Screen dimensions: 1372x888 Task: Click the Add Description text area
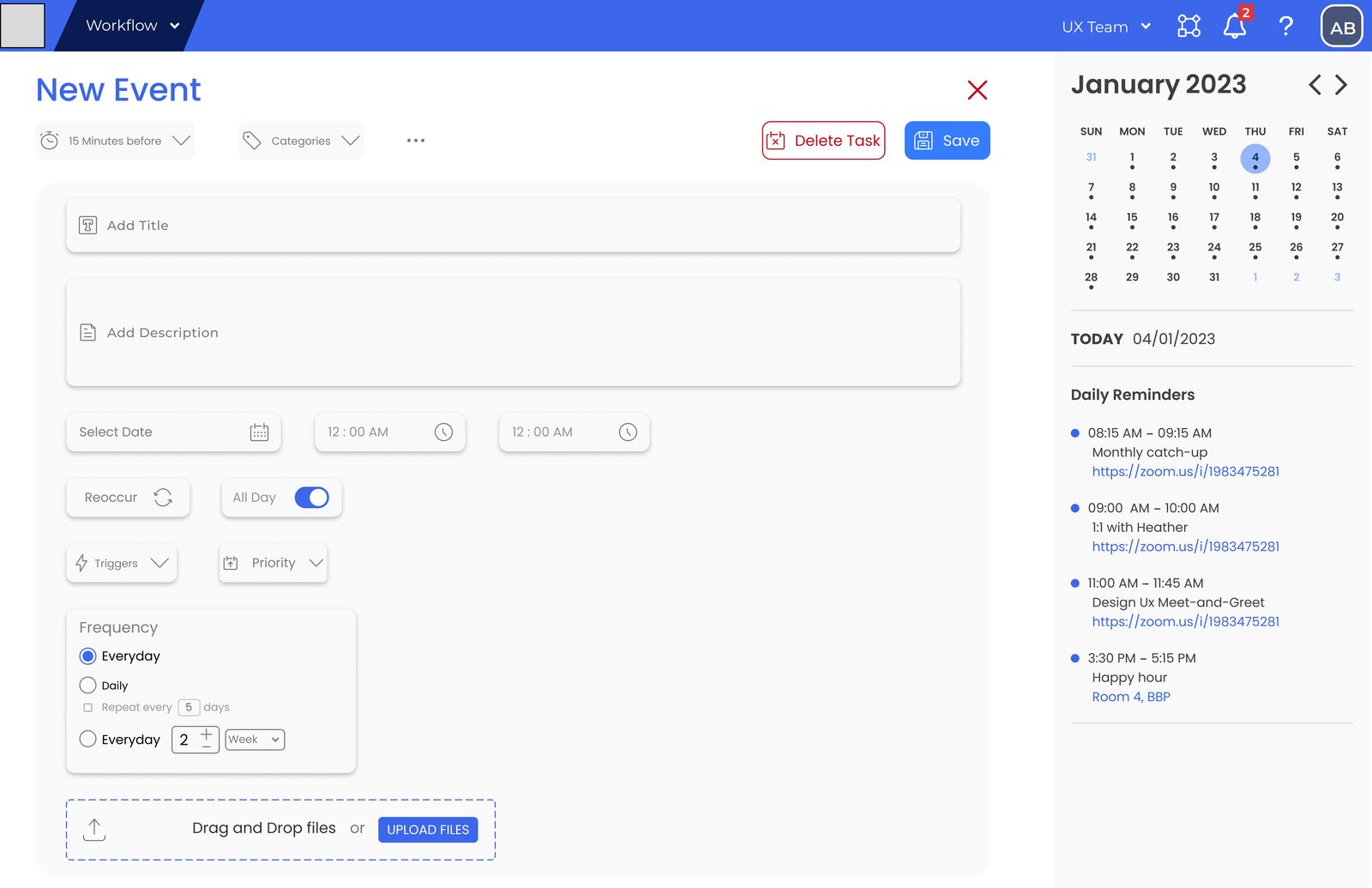513,333
